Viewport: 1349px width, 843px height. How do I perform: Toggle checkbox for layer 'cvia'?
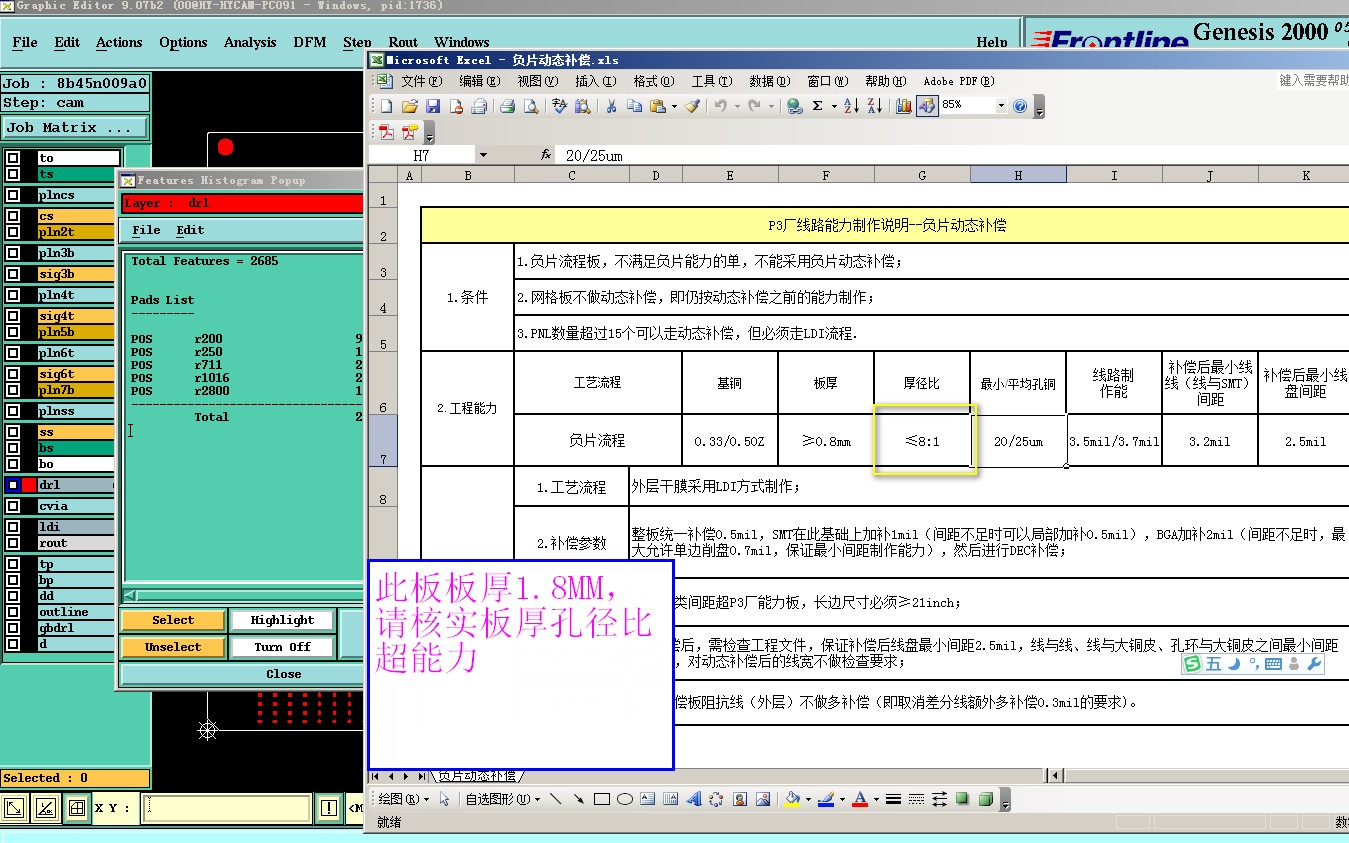pyautogui.click(x=12, y=506)
